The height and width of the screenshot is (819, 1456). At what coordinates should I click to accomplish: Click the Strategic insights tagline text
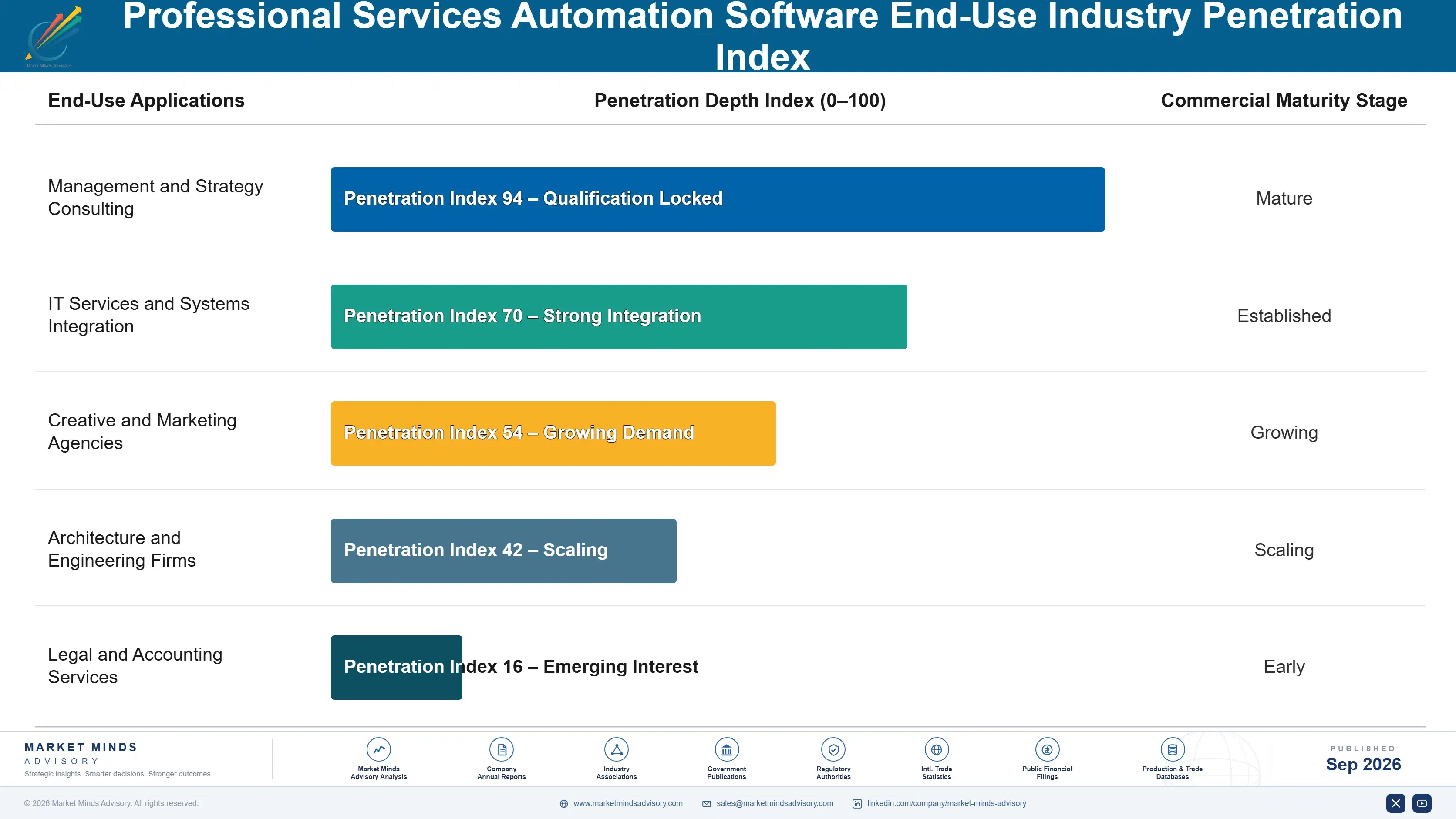tap(118, 774)
